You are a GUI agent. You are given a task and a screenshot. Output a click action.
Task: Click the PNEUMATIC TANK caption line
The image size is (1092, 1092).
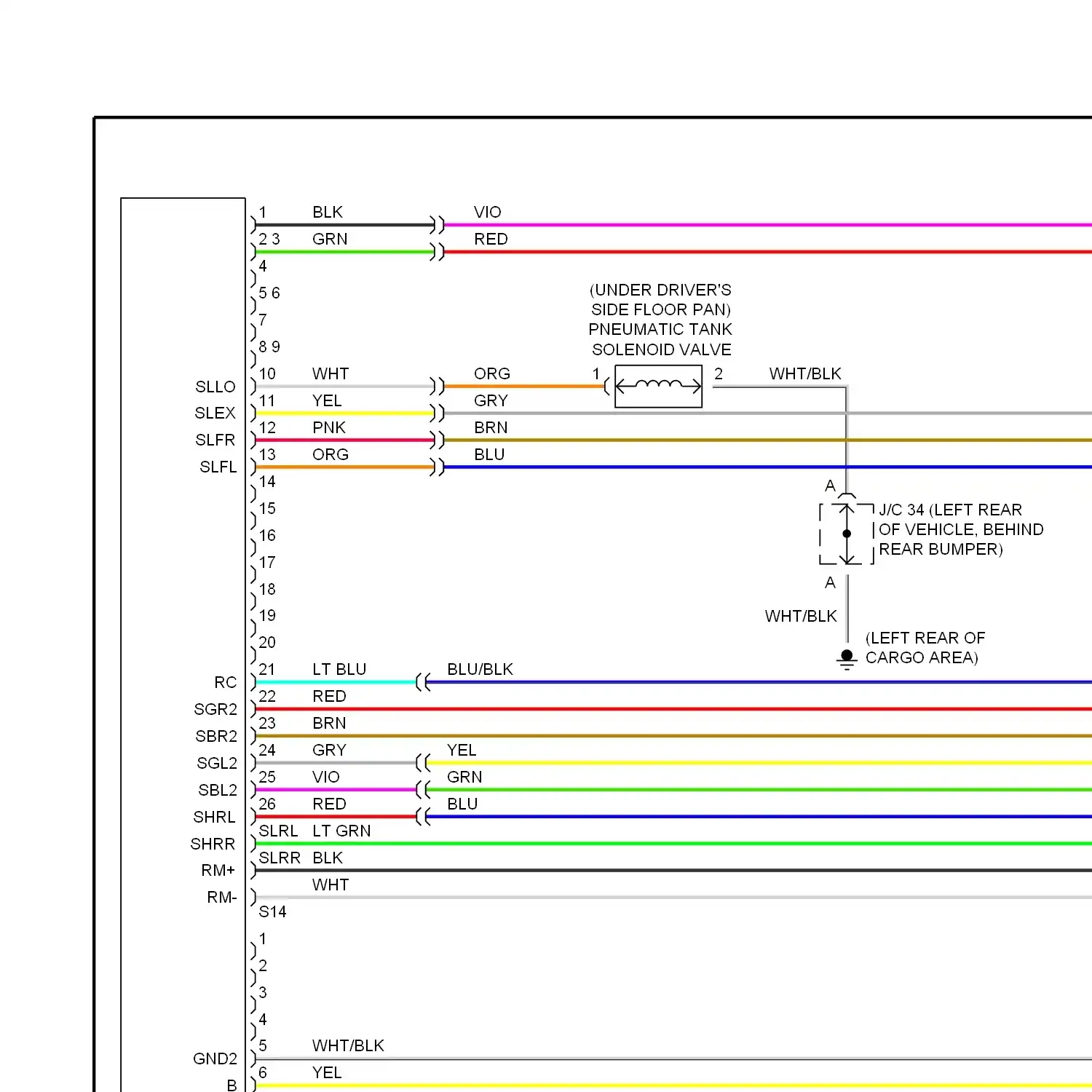point(660,329)
